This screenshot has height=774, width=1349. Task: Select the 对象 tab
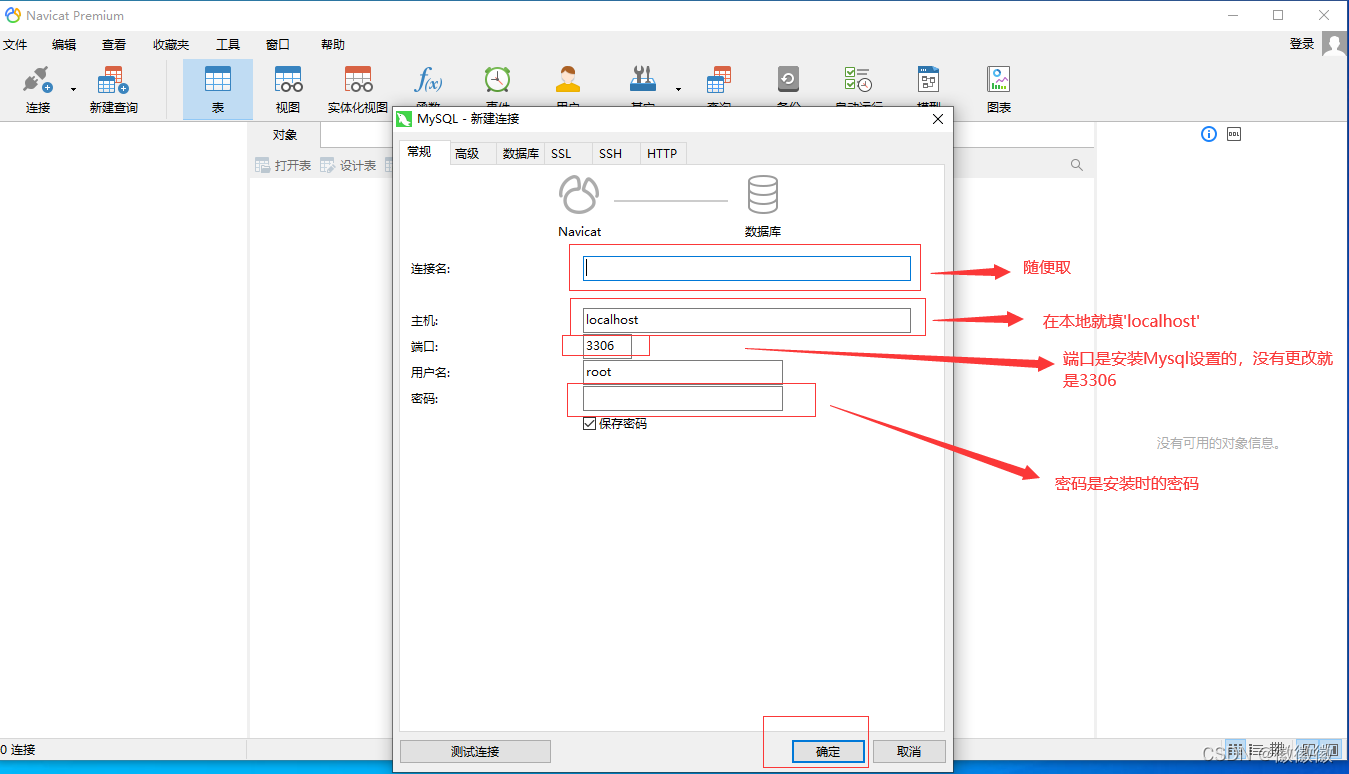(x=285, y=135)
